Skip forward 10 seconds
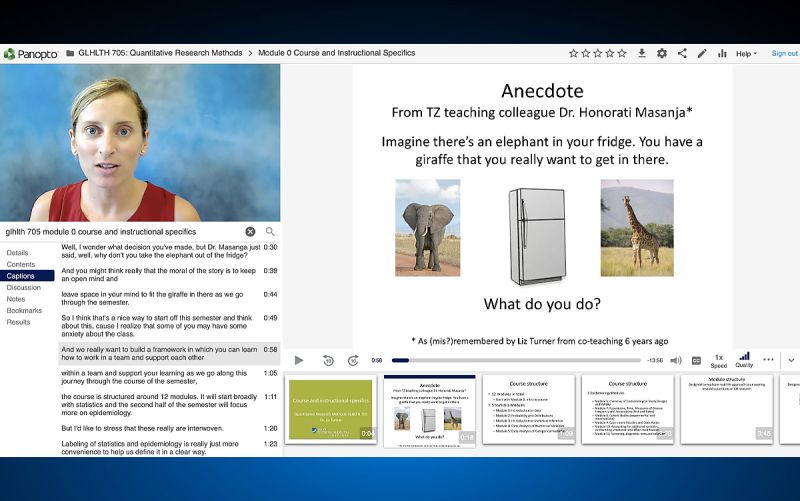The height and width of the screenshot is (501, 800). (353, 360)
